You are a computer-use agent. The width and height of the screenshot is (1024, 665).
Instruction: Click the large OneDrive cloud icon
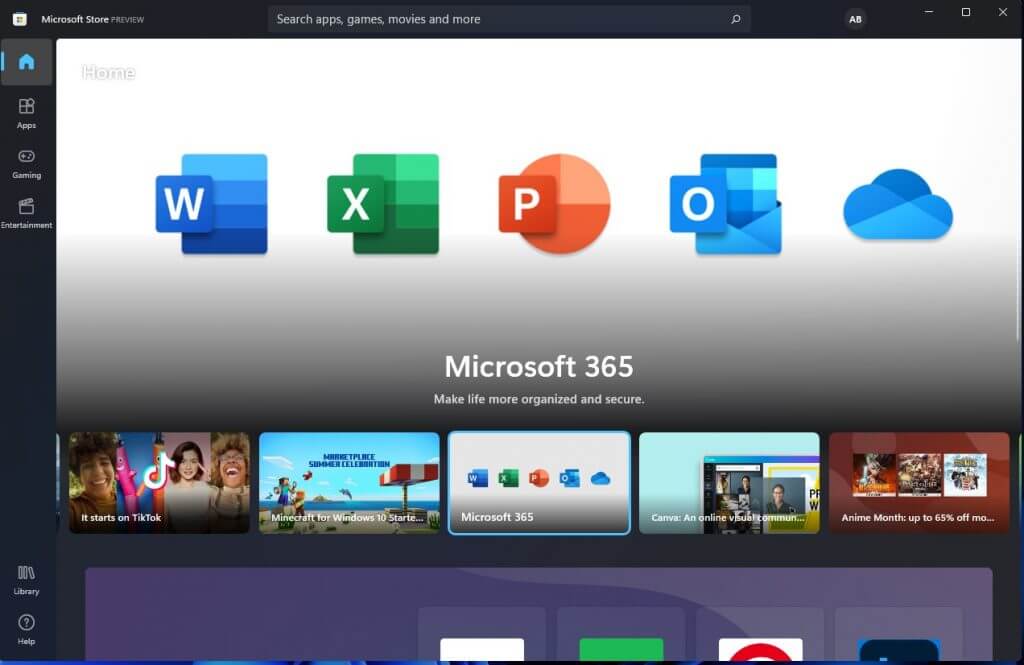(898, 204)
